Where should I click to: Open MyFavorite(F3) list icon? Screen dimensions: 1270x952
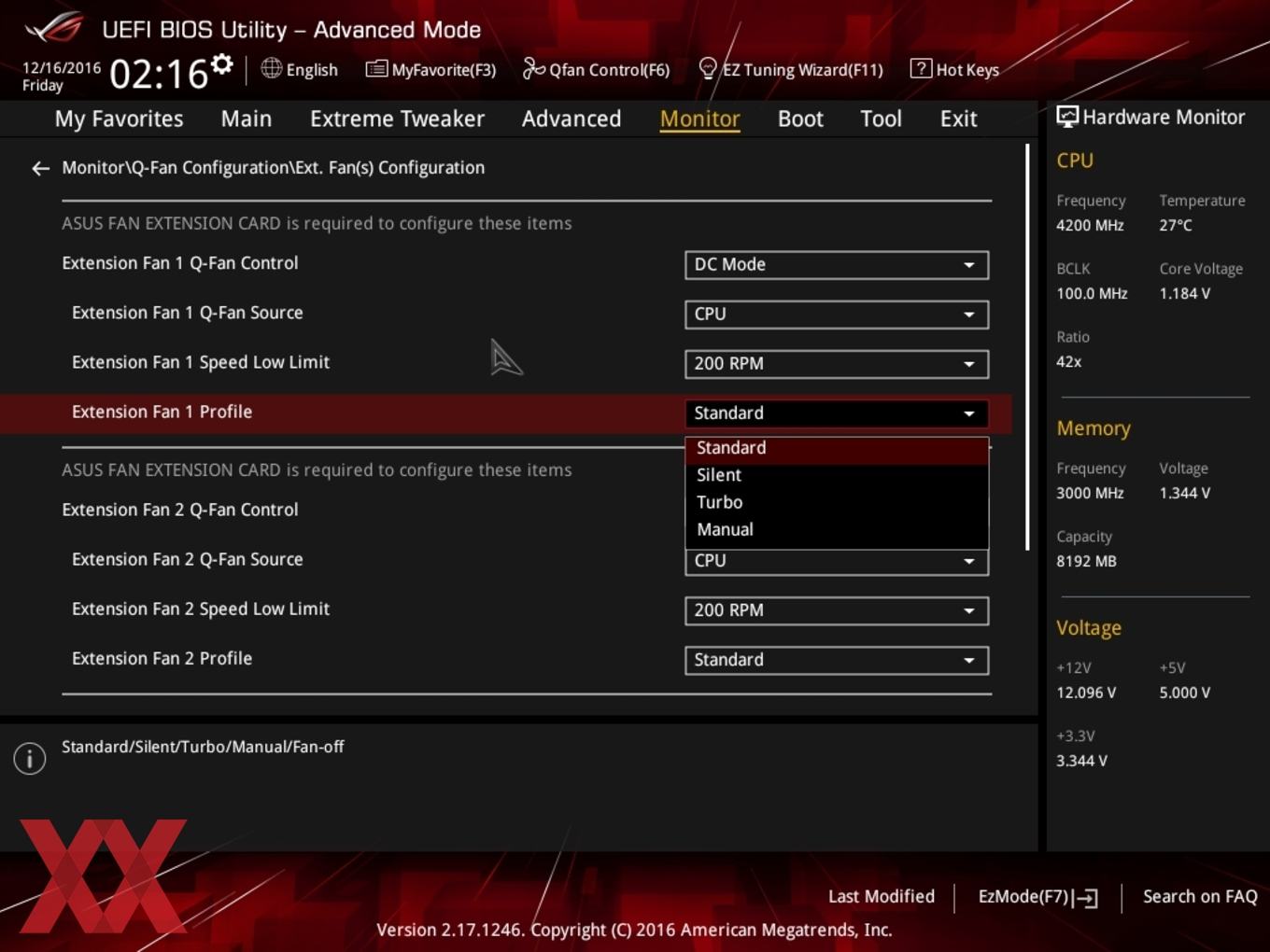(376, 69)
